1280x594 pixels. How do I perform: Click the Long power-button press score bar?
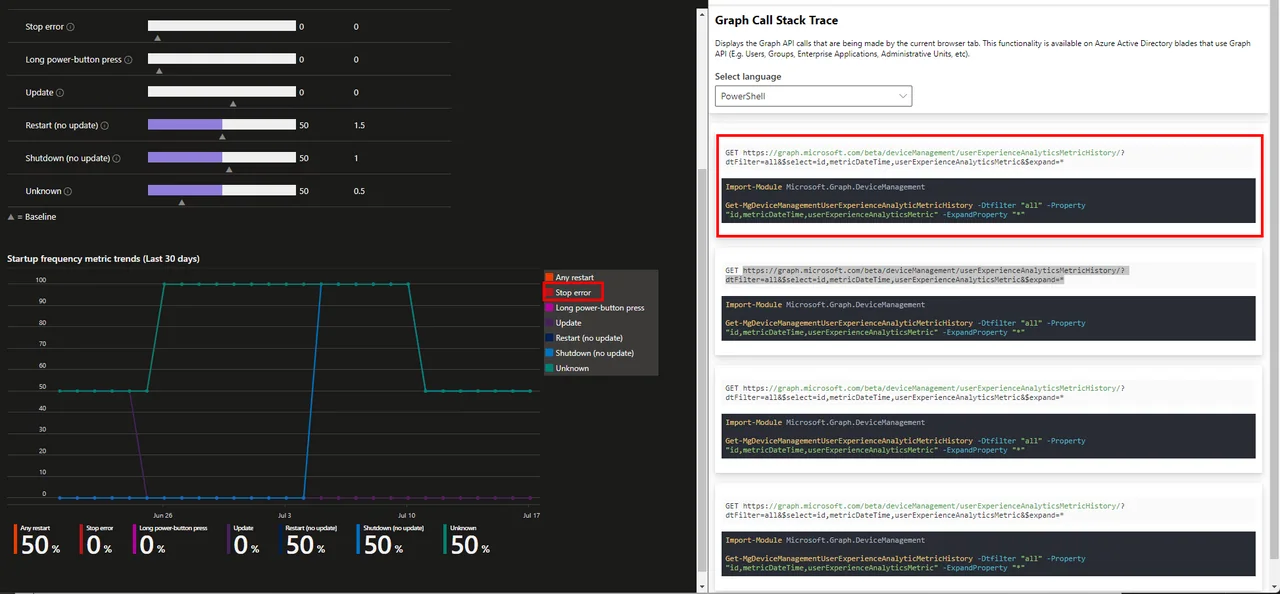pyautogui.click(x=222, y=59)
